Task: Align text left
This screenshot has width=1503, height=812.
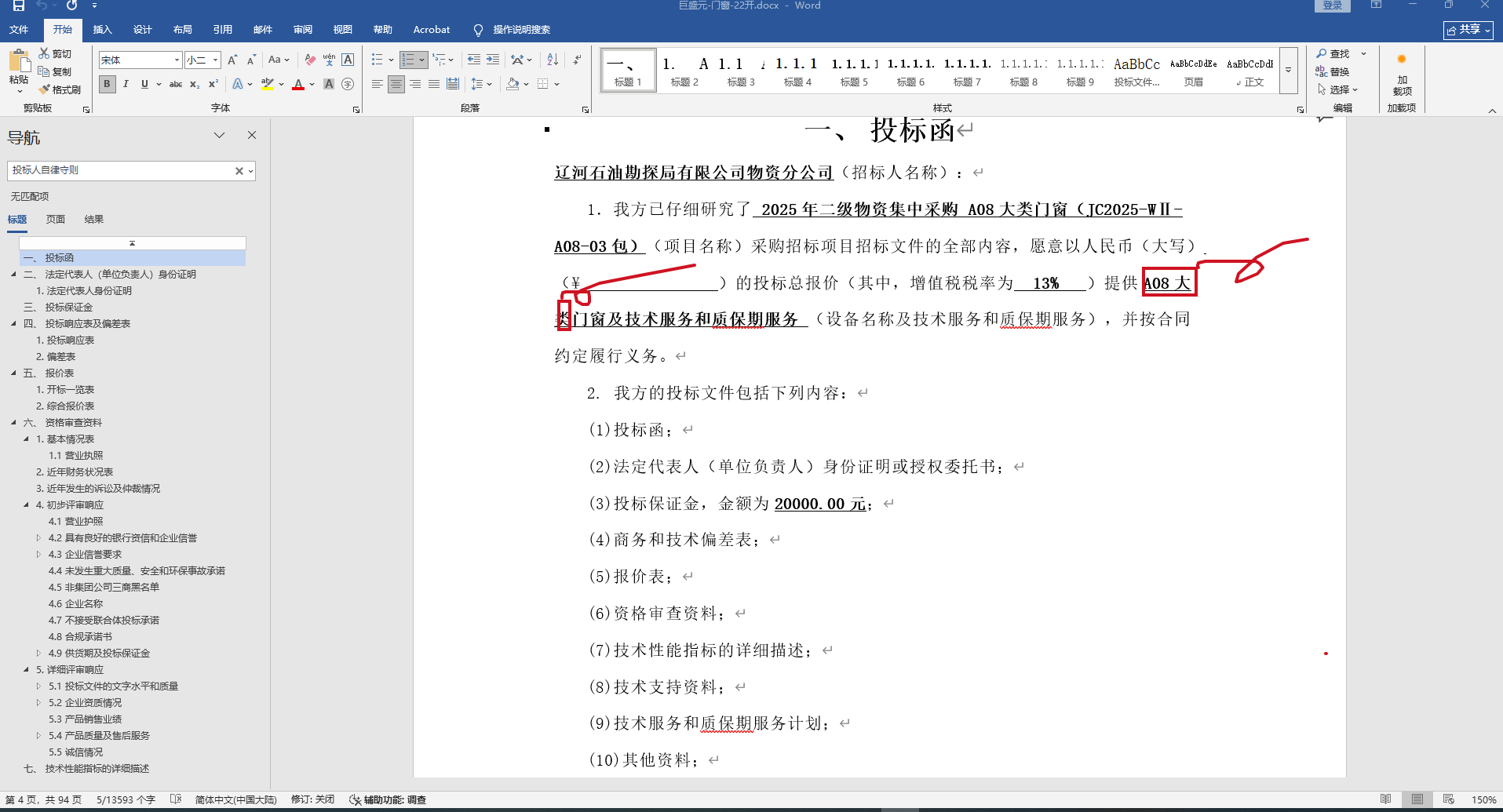Action: coord(378,84)
